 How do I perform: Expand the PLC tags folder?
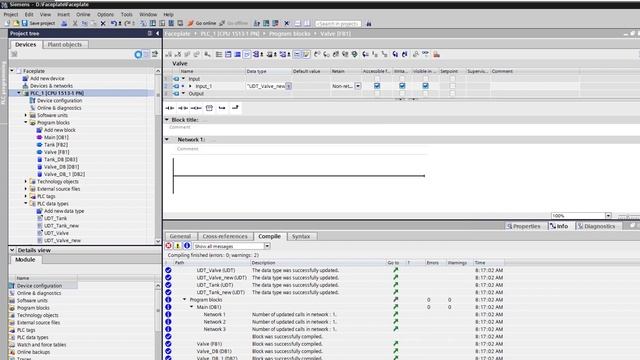coord(26,196)
